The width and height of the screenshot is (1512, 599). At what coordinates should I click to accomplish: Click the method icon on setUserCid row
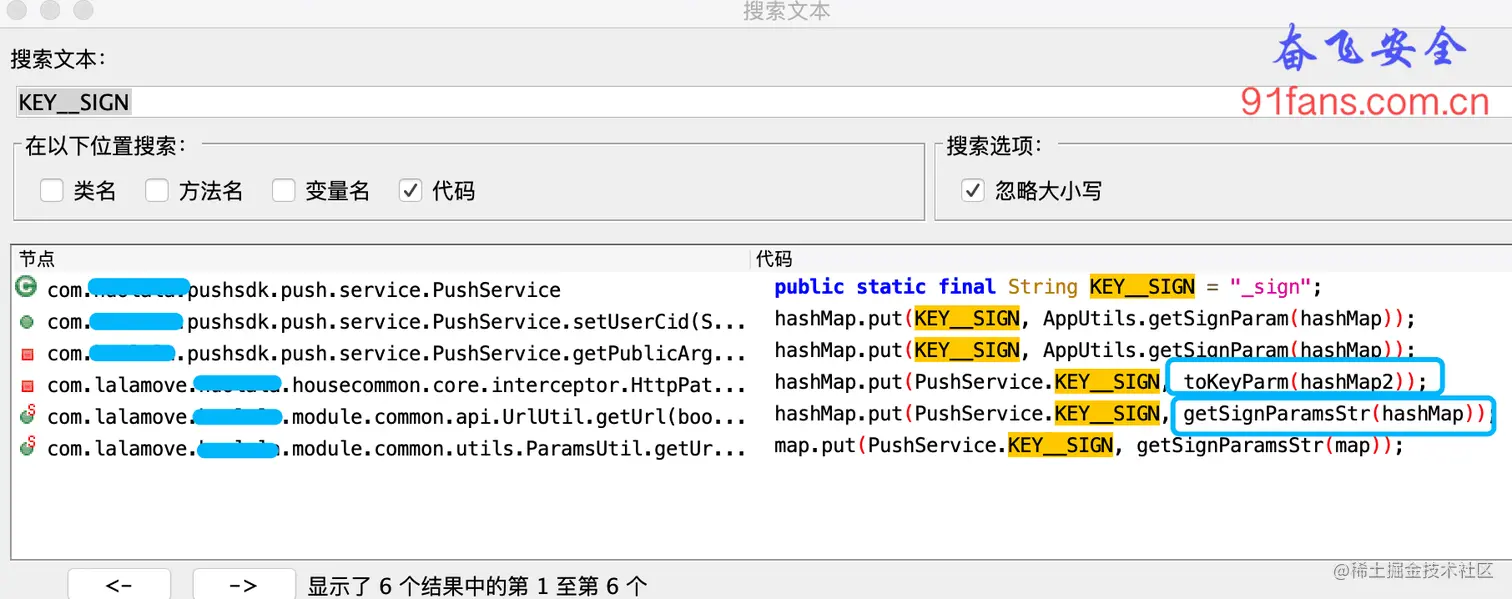pos(27,322)
